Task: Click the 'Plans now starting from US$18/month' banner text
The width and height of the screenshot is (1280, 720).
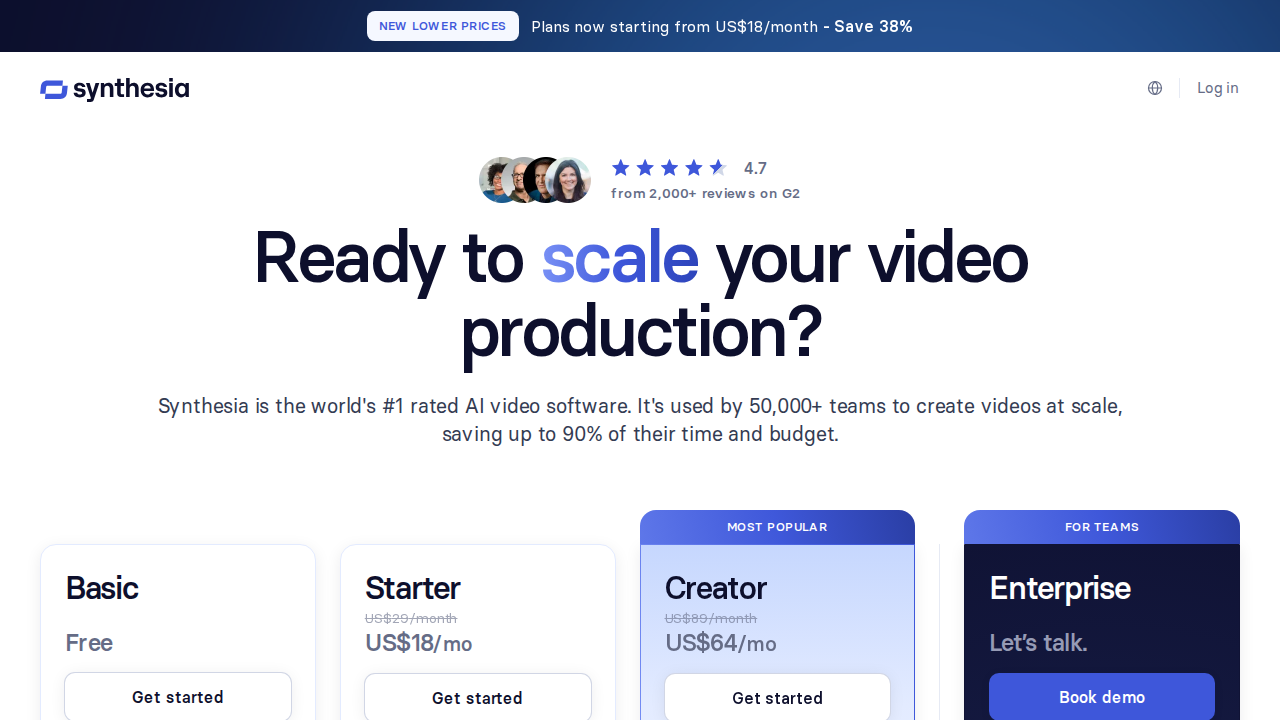Action: tap(675, 26)
